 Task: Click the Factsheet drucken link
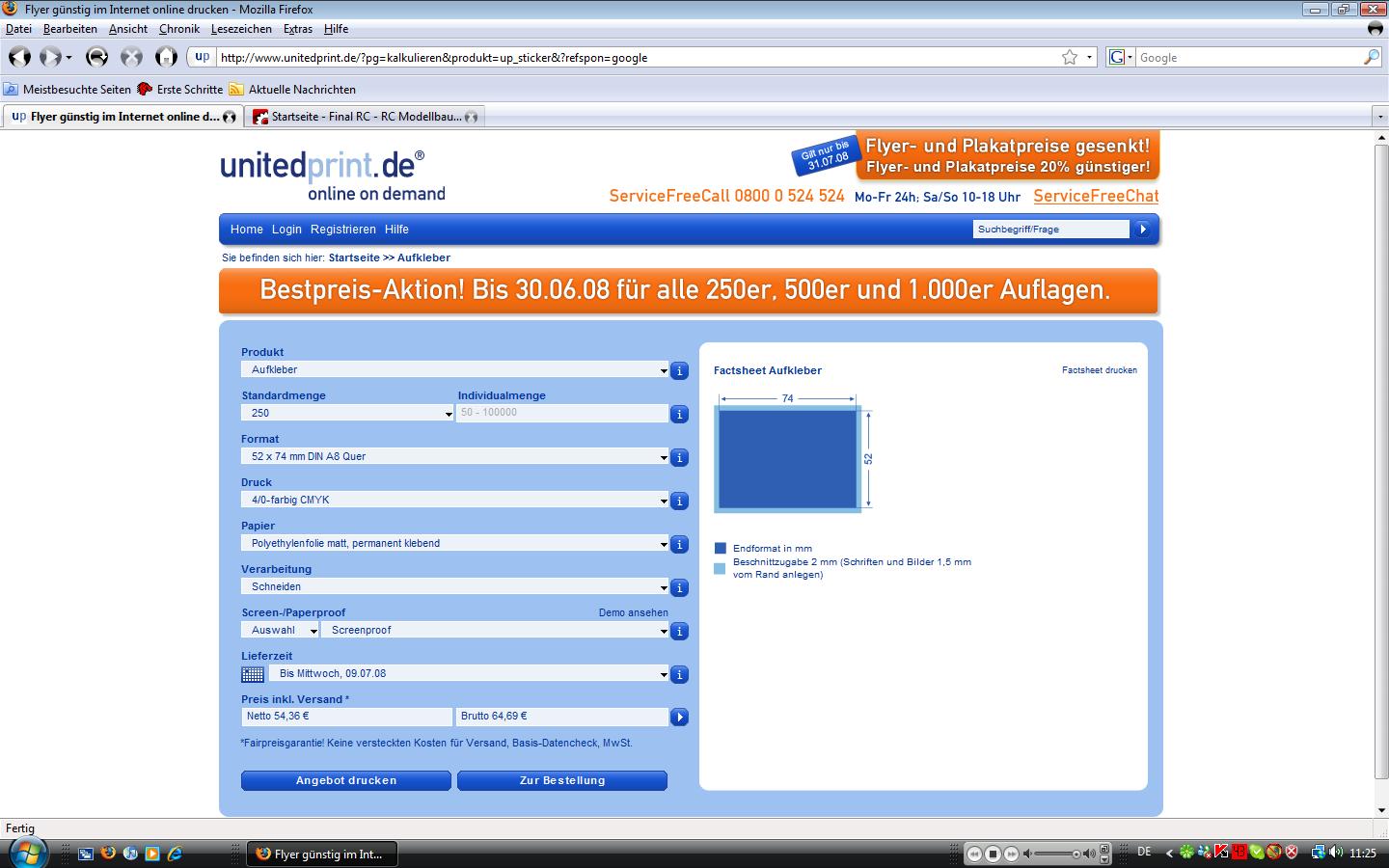1099,370
